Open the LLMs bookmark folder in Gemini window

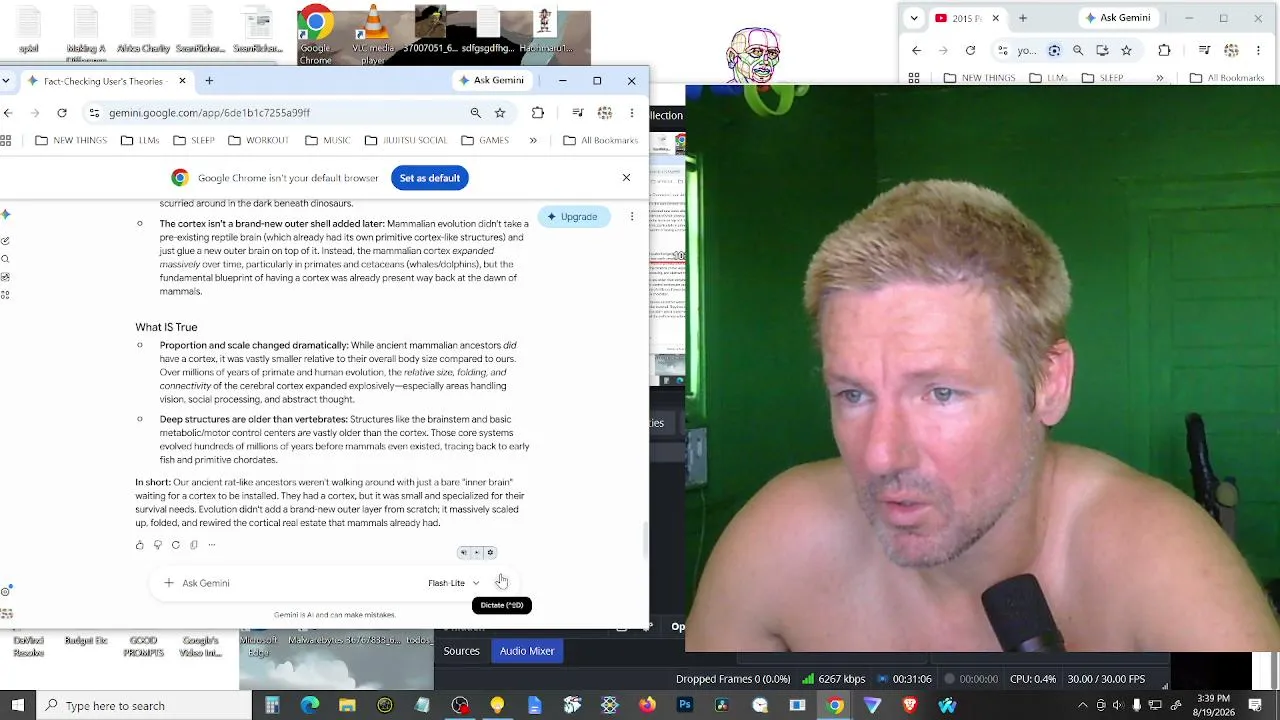tap(140, 140)
